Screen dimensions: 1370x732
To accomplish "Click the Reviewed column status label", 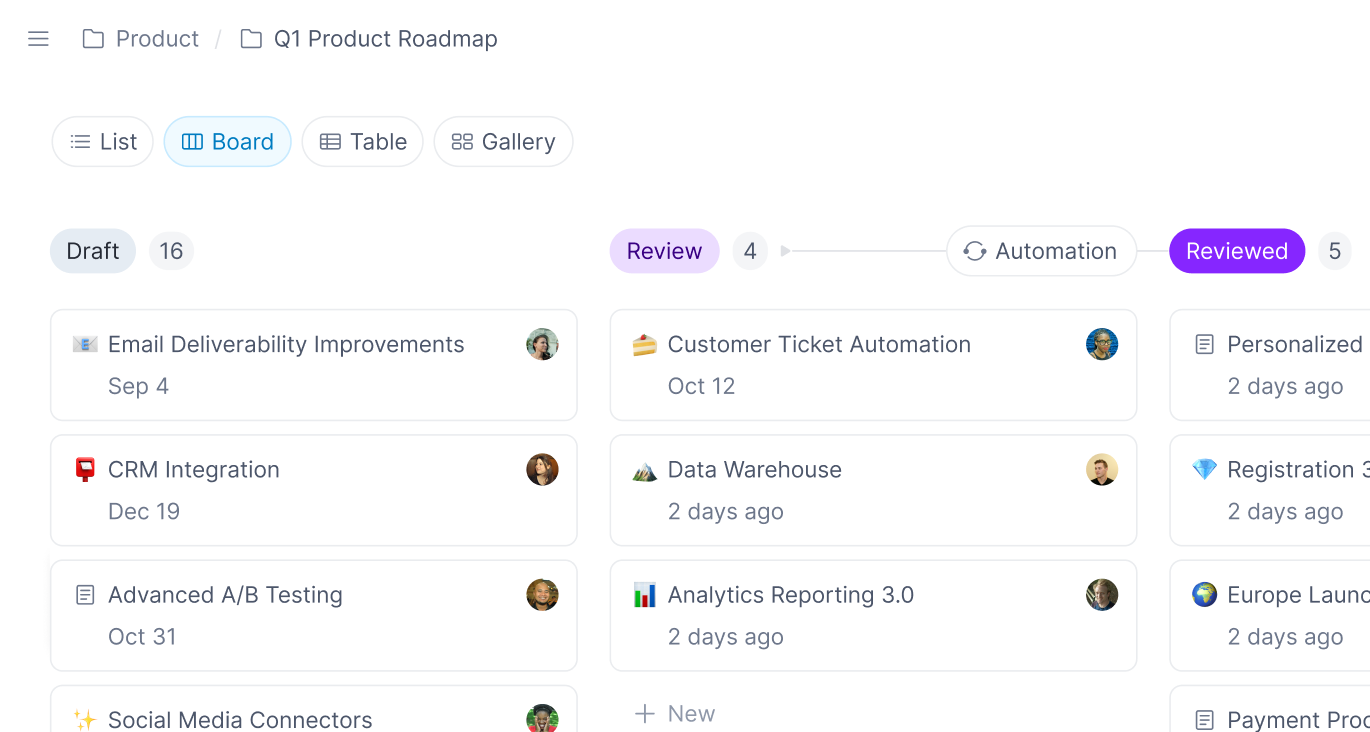I will pos(1237,251).
